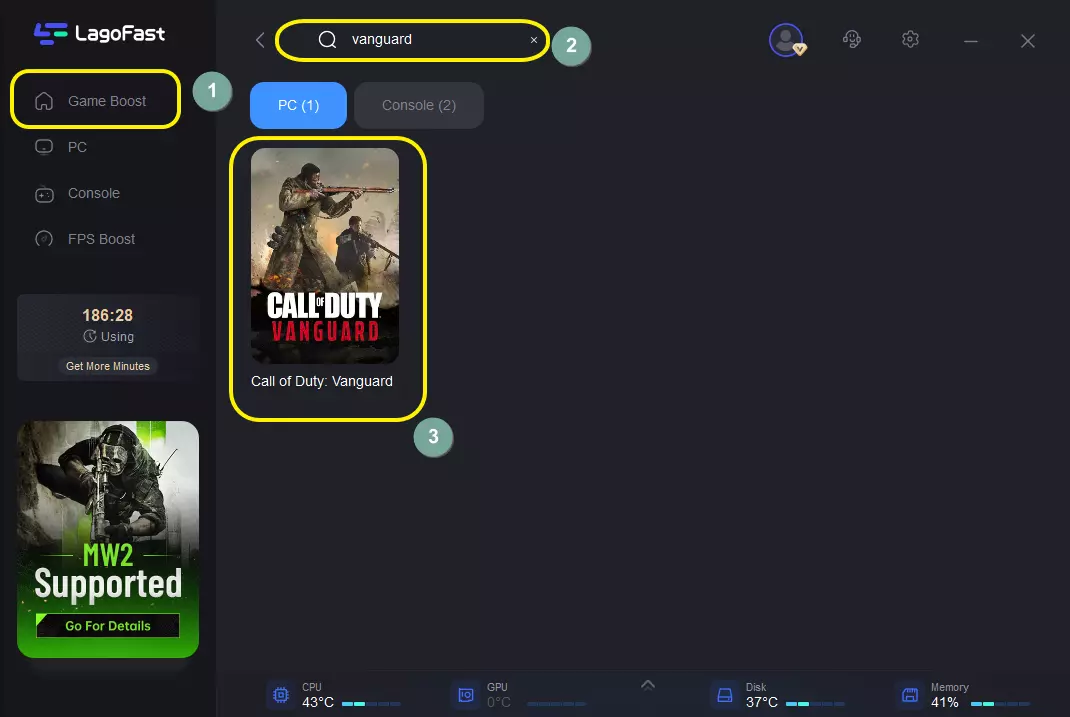Expand the bottom hardware status panel

(647, 685)
